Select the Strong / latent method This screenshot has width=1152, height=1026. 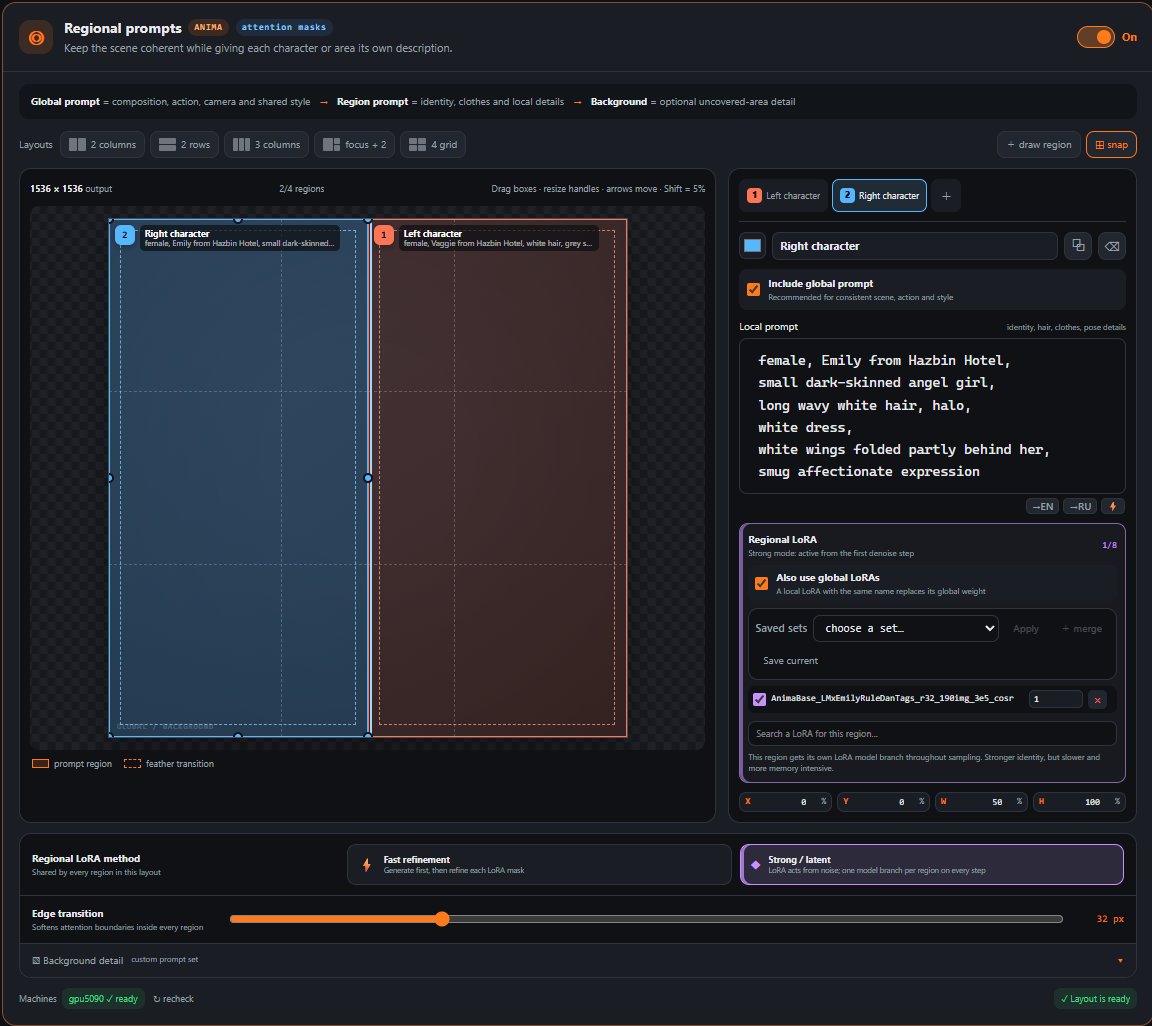pos(932,864)
